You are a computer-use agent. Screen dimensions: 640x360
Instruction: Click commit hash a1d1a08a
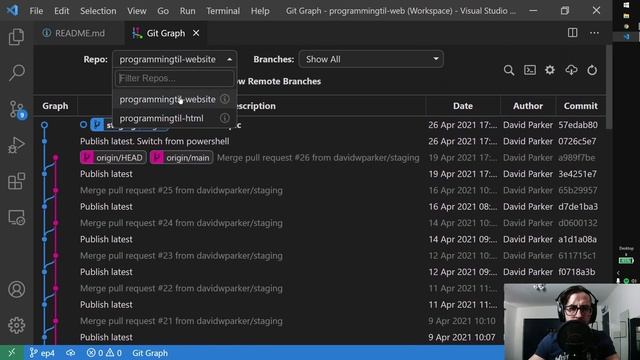click(x=578, y=239)
